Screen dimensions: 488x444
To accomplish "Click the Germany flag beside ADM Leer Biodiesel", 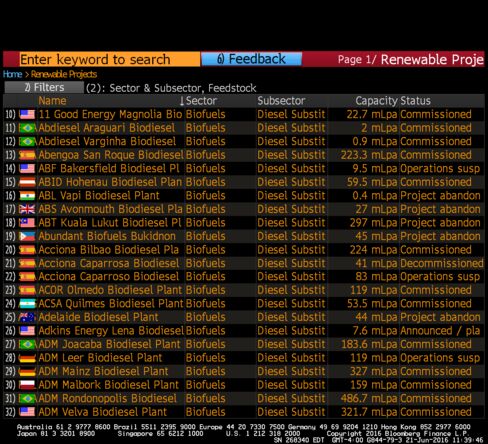I will [x=27, y=358].
